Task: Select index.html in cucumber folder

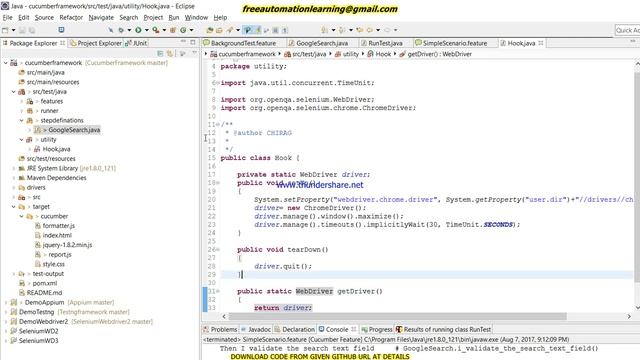Action: [57, 235]
